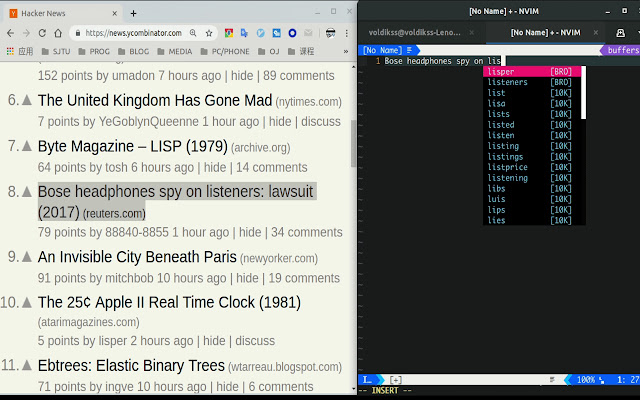Open the zoom magnifier in address bar
The image size is (640, 400).
[192, 32]
